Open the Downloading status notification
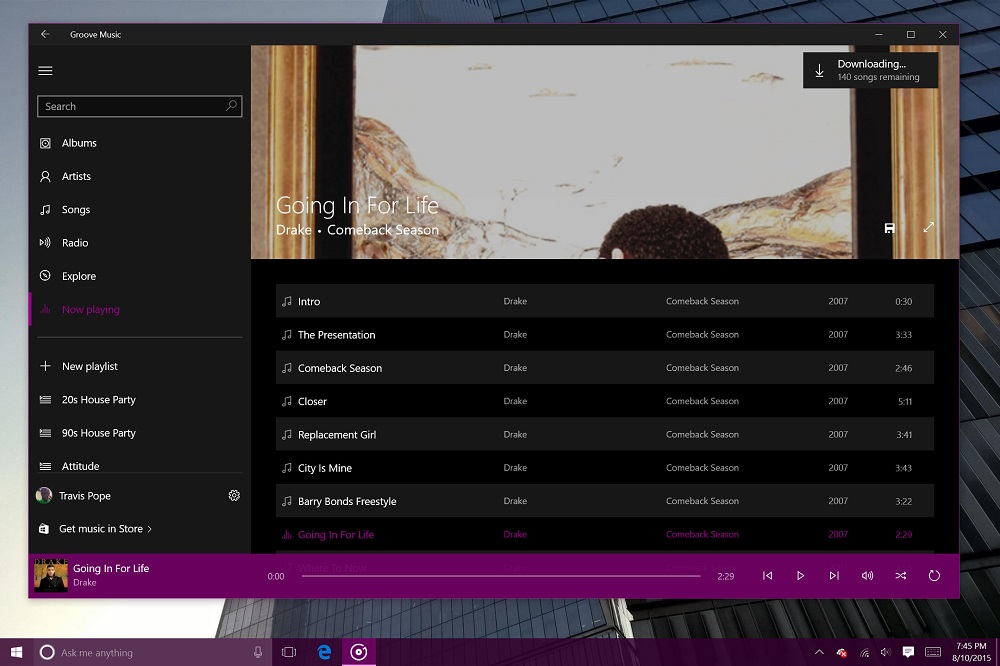 point(870,70)
